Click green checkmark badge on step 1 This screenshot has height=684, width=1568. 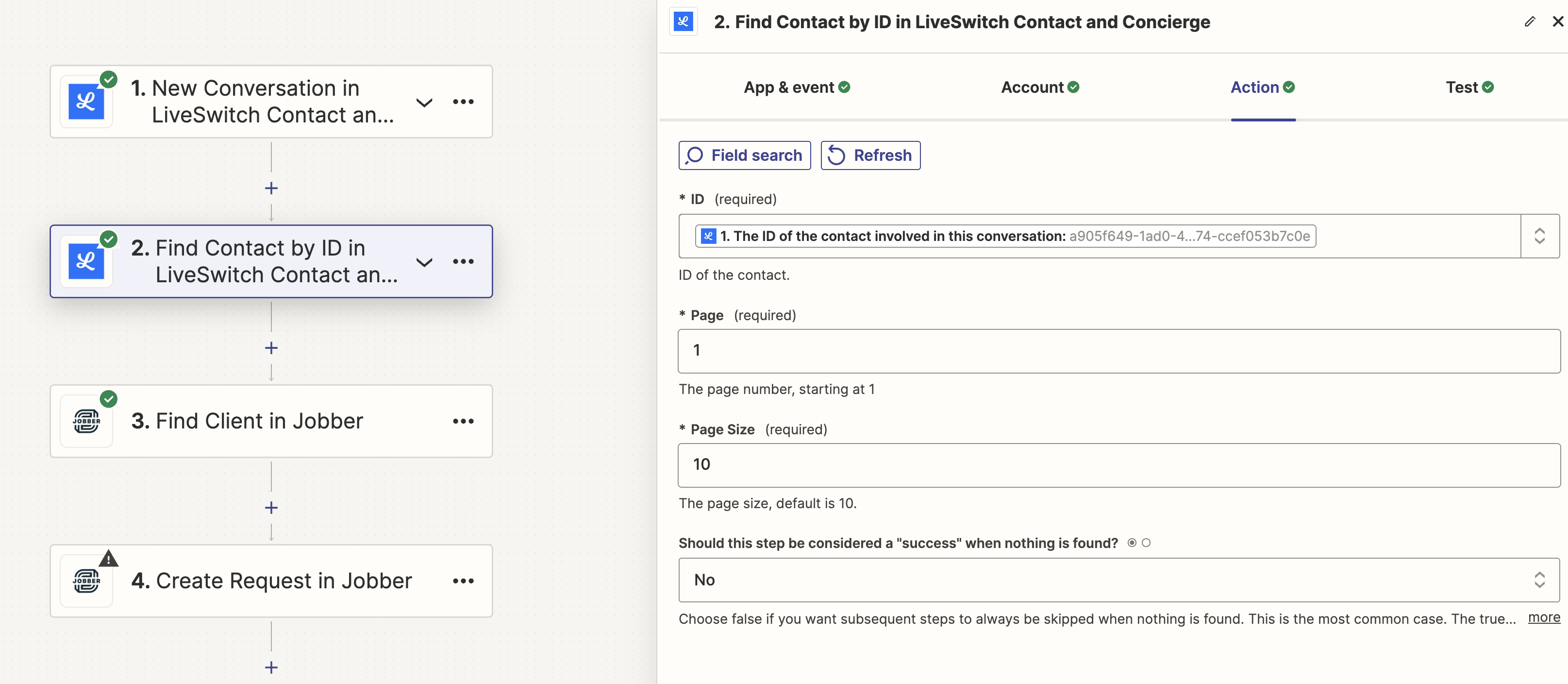pos(108,79)
